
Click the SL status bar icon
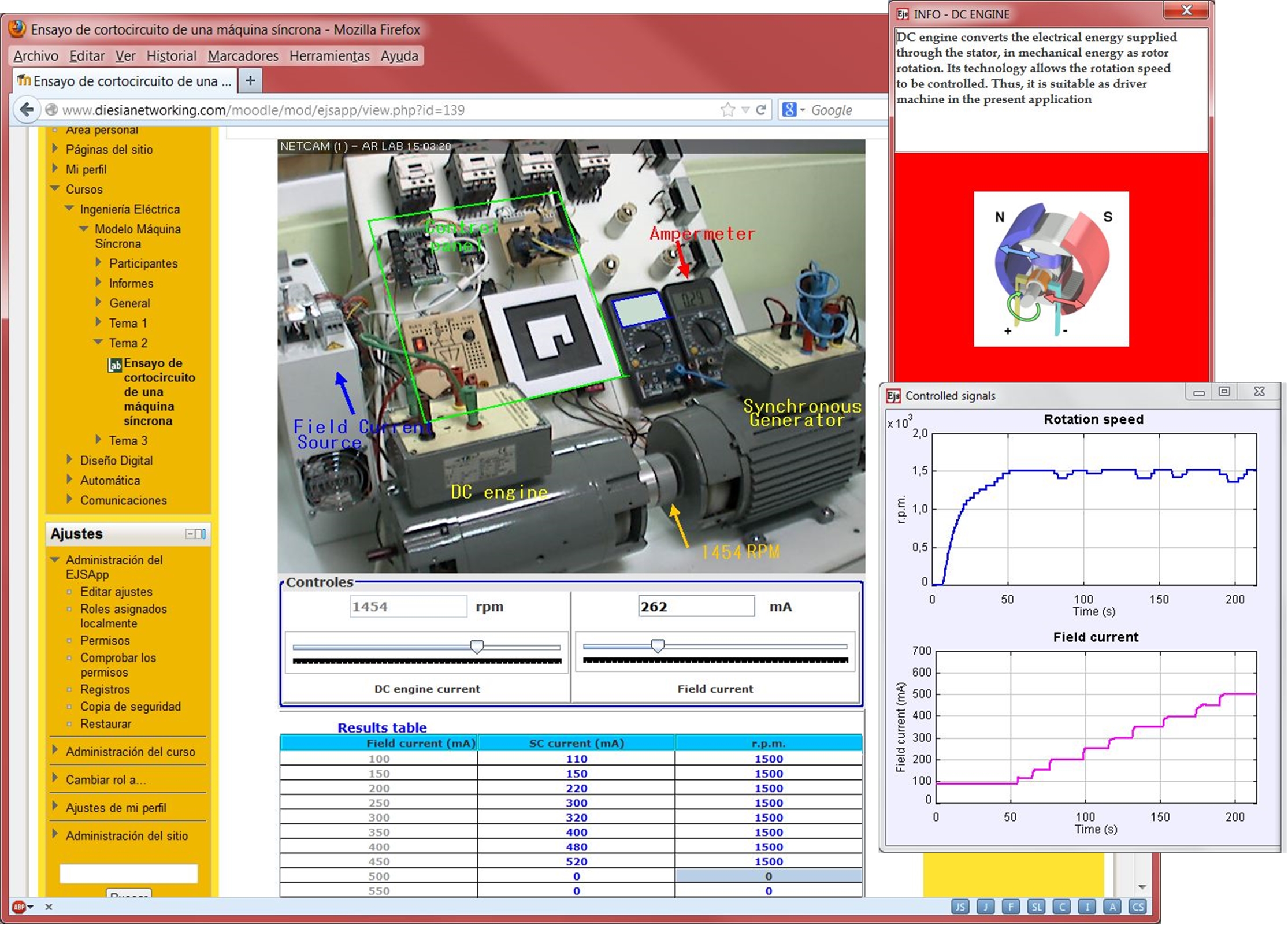1036,907
